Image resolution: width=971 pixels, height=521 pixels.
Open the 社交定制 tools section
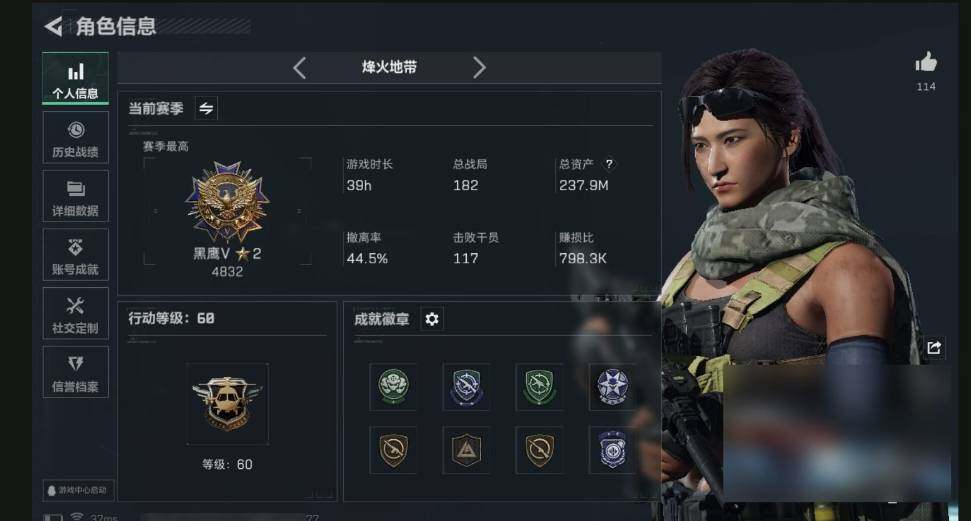pos(76,313)
